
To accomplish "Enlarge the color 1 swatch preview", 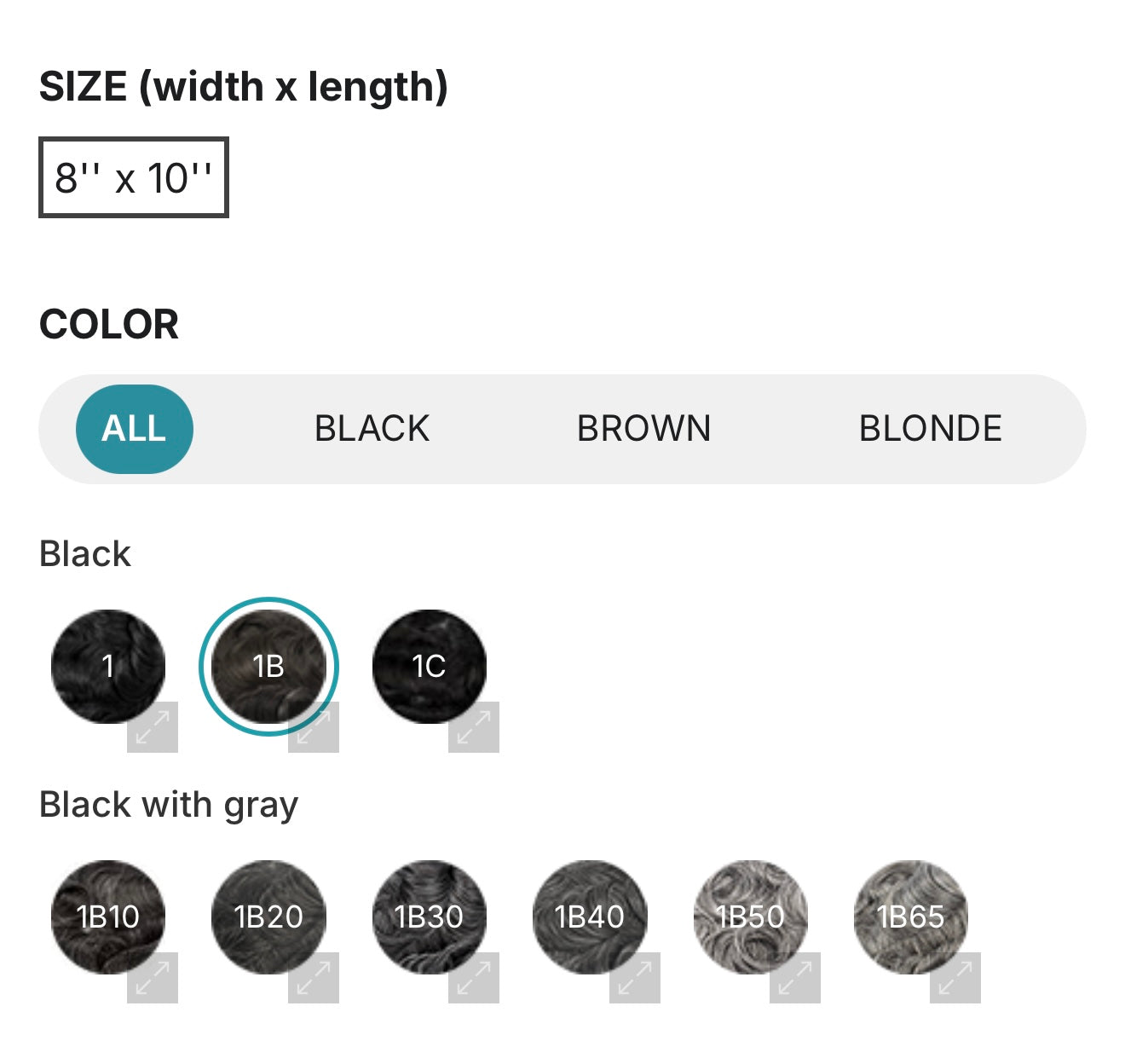I will click(153, 727).
